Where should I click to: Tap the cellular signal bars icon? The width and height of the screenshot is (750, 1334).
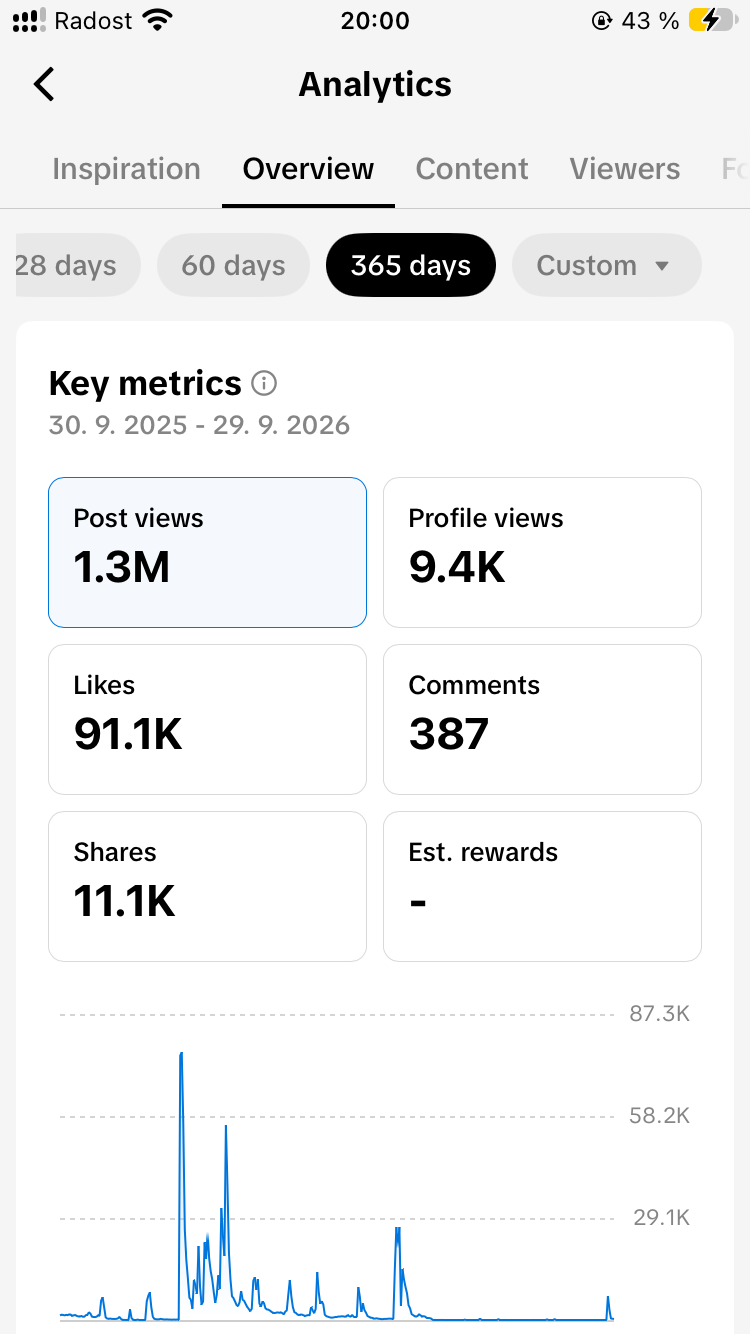pos(29,20)
